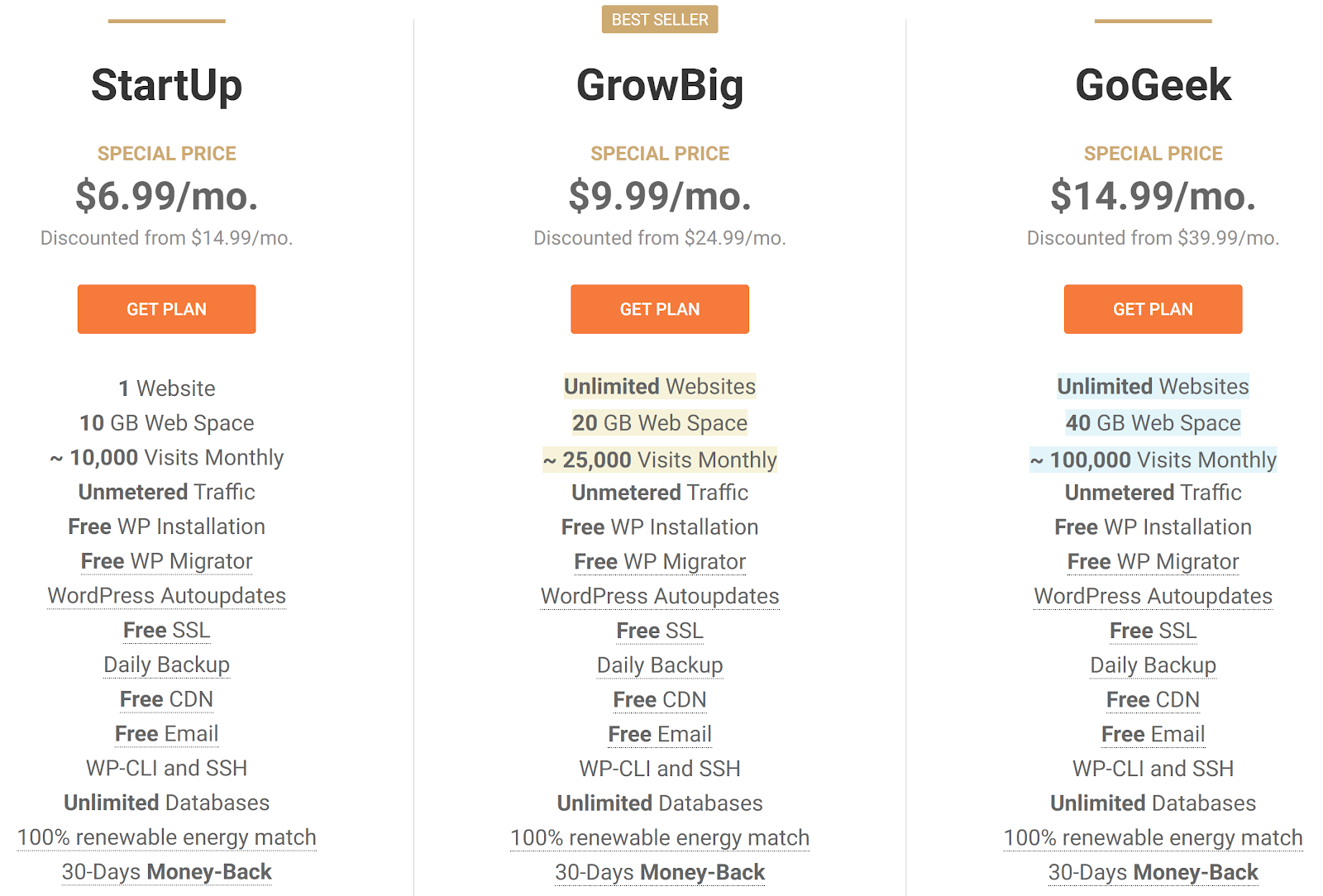
Task: Click GoGeek's Free SSL feature link
Action: tap(1153, 631)
